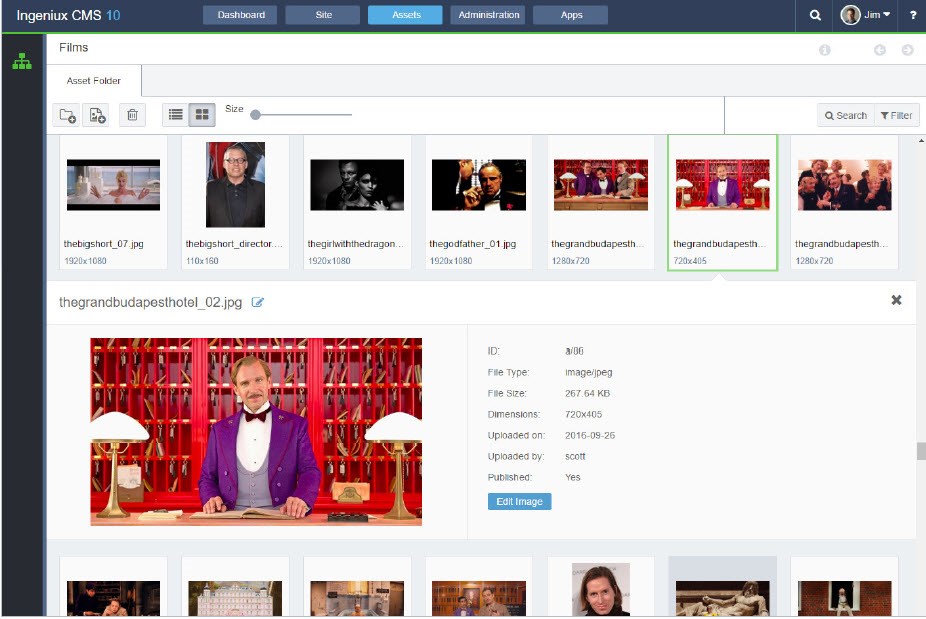Select the statue thumbnail in lower row
The image size is (926, 619).
(722, 598)
